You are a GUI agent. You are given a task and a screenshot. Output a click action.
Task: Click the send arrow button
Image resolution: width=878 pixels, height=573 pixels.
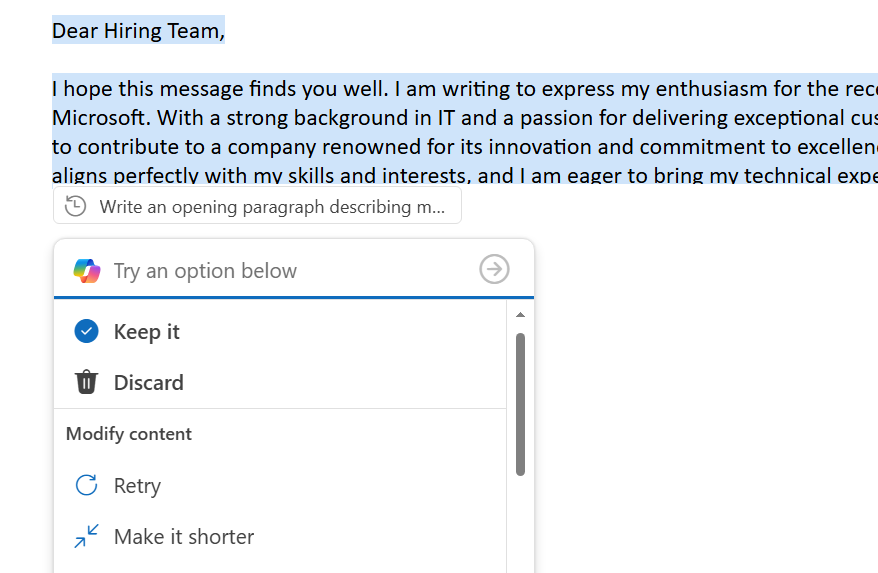coord(494,269)
